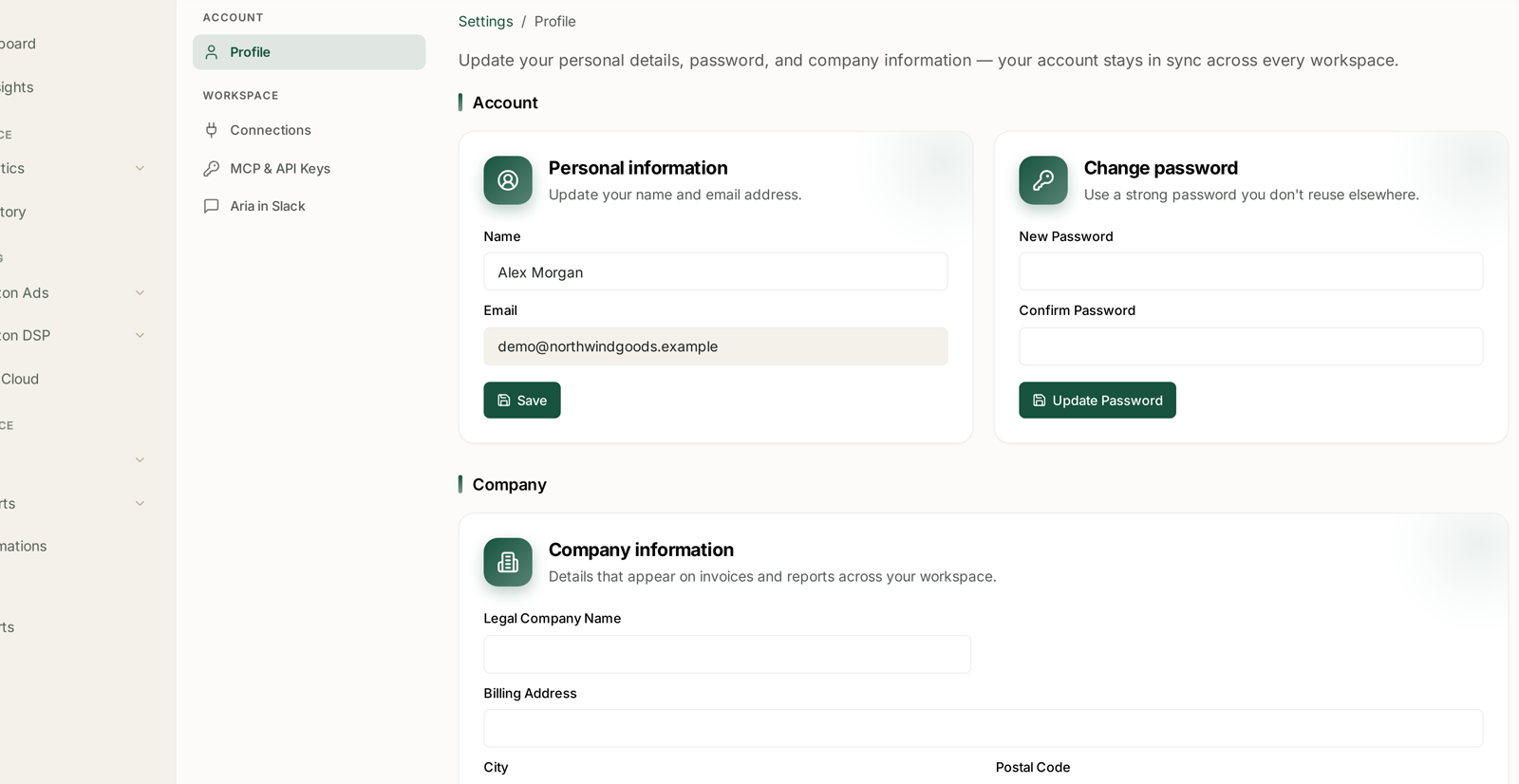Image resolution: width=1519 pixels, height=784 pixels.
Task: Click the Personal information user icon
Action: pyautogui.click(x=508, y=180)
